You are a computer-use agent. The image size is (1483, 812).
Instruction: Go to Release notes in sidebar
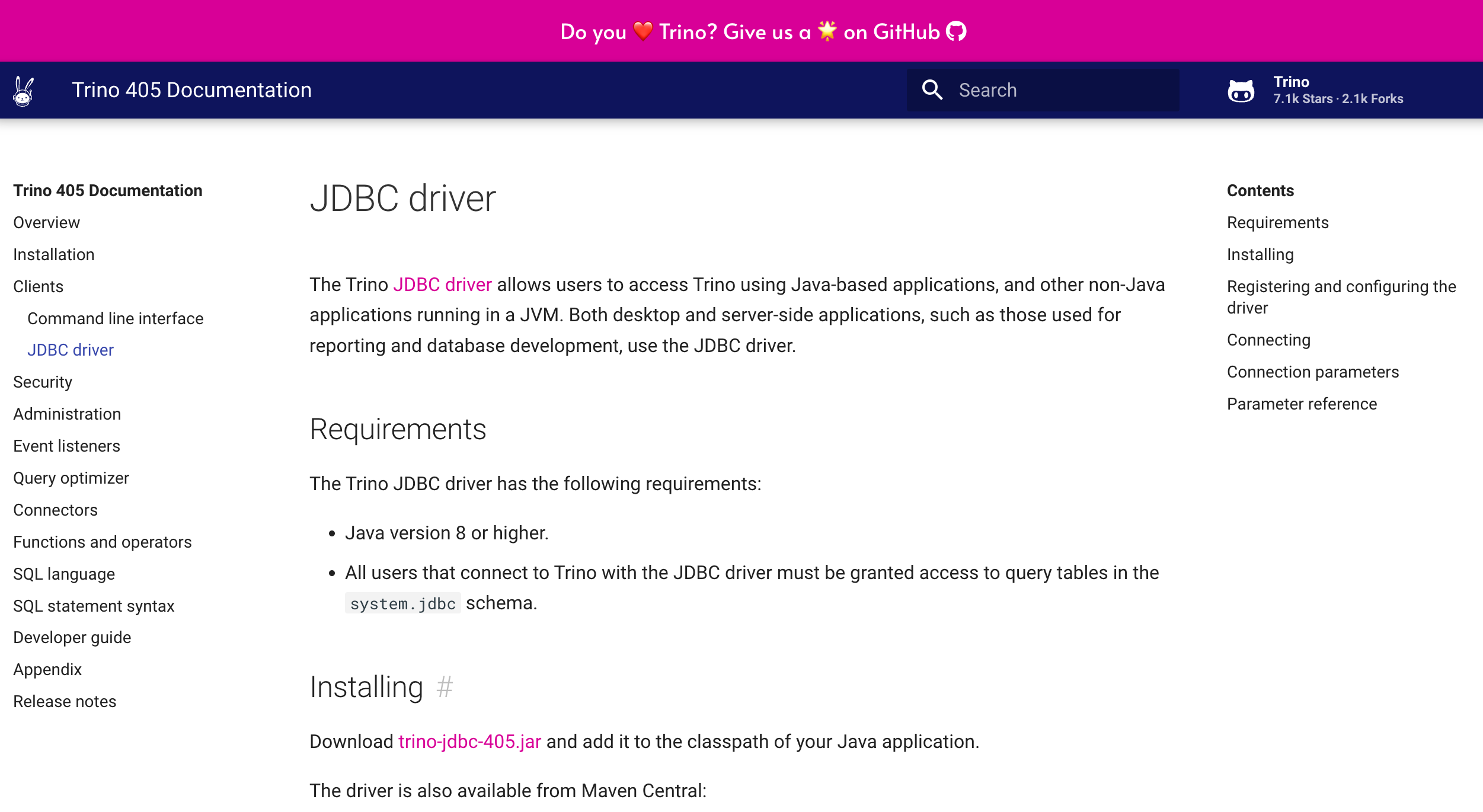coord(65,701)
